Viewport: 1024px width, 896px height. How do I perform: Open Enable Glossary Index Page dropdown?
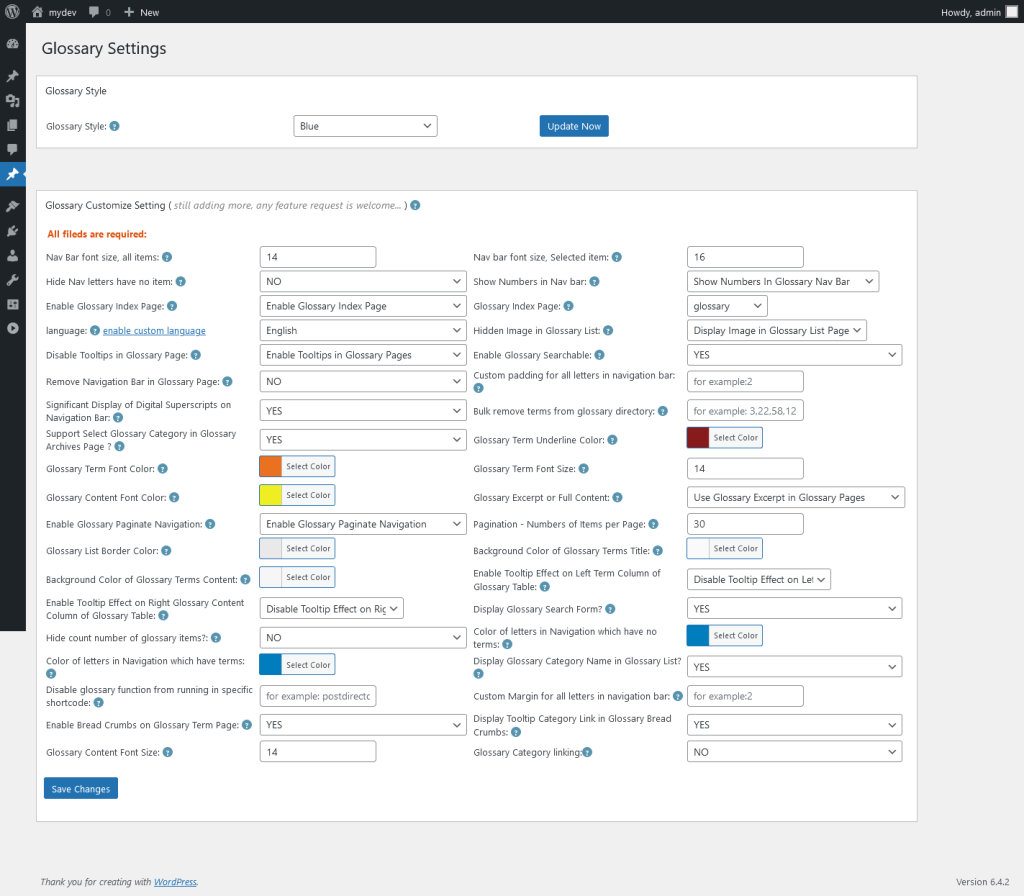(363, 306)
